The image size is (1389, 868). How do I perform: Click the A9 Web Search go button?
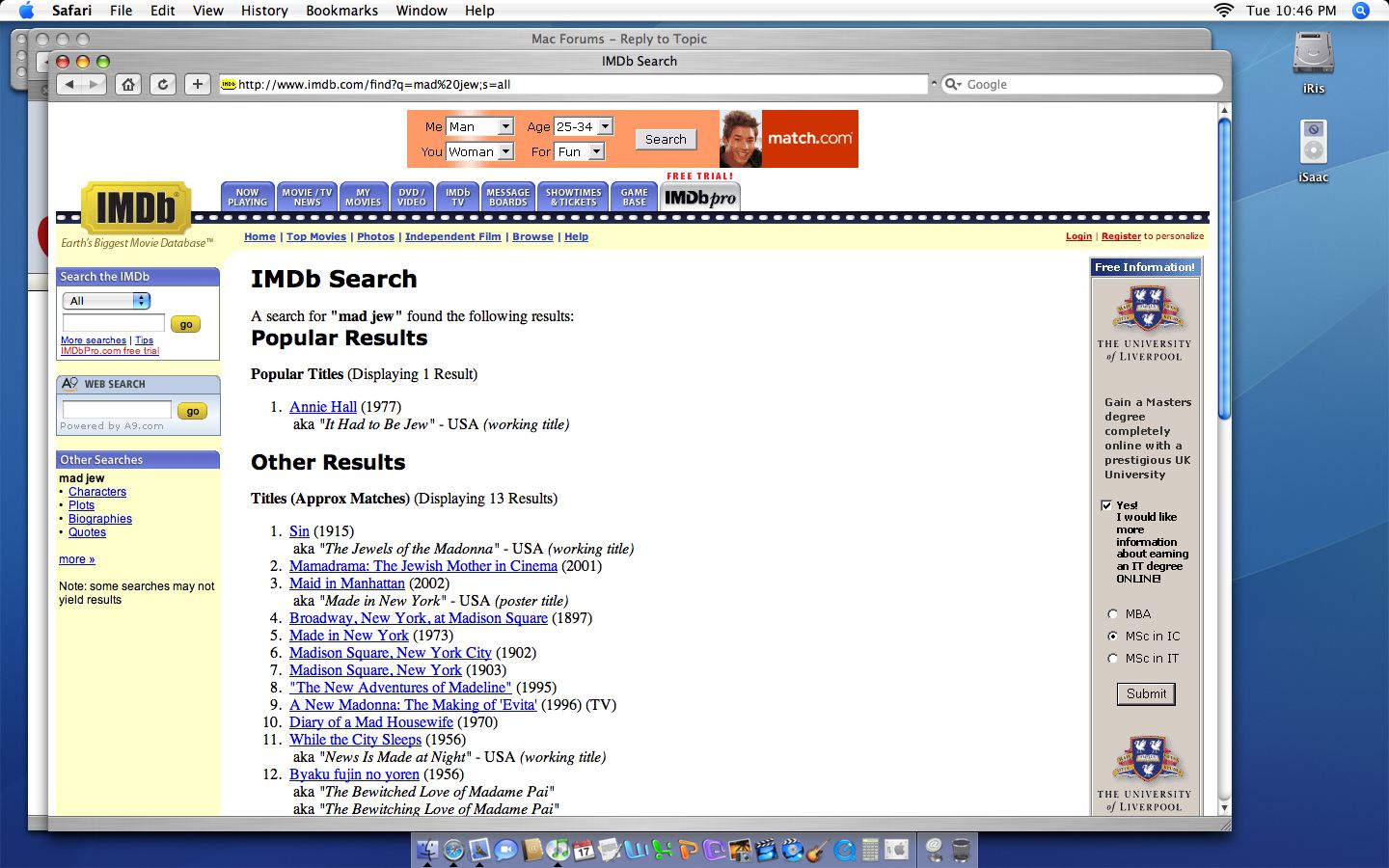tap(193, 411)
